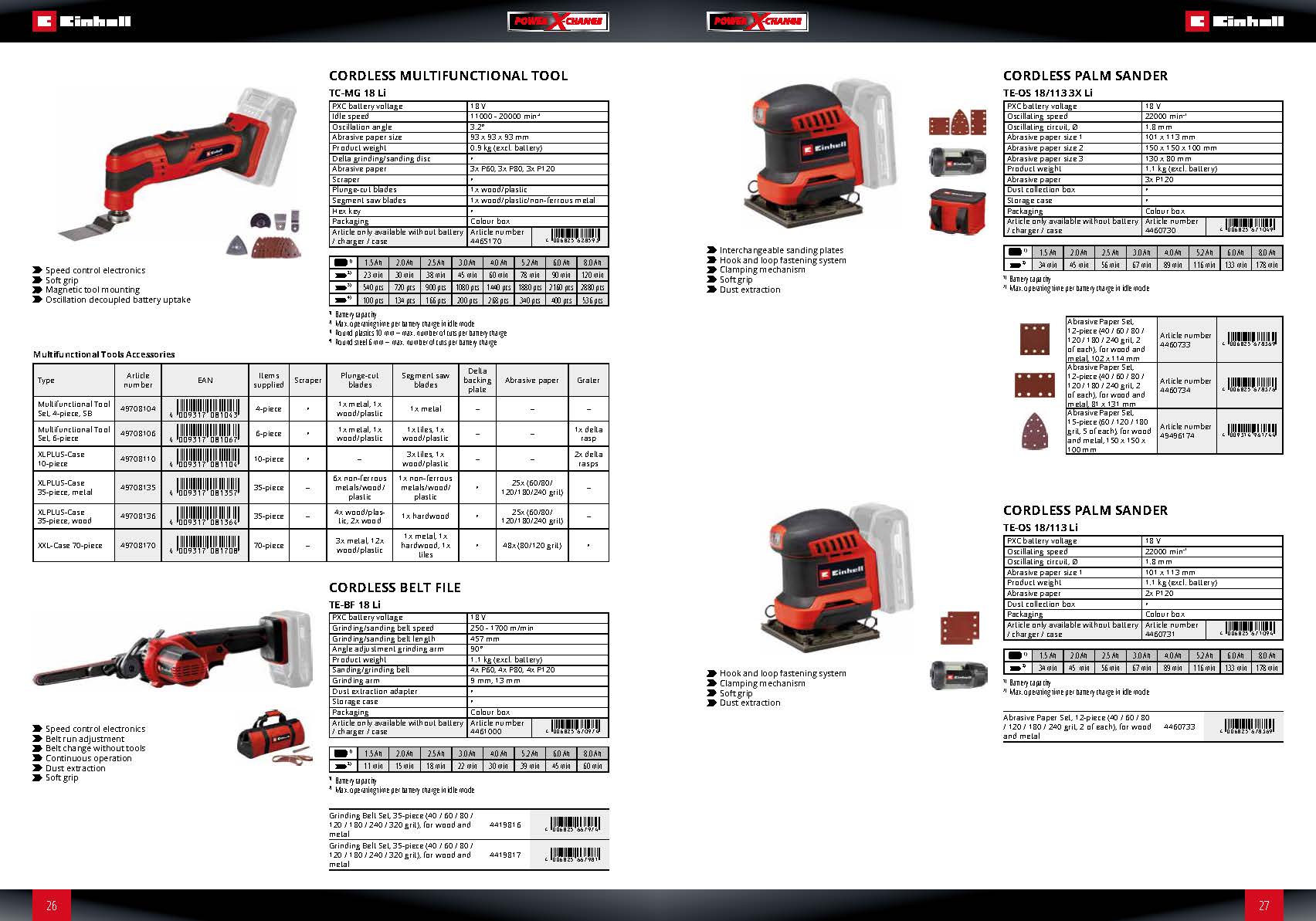Click page number 26
The image size is (1316, 921).
(51, 906)
